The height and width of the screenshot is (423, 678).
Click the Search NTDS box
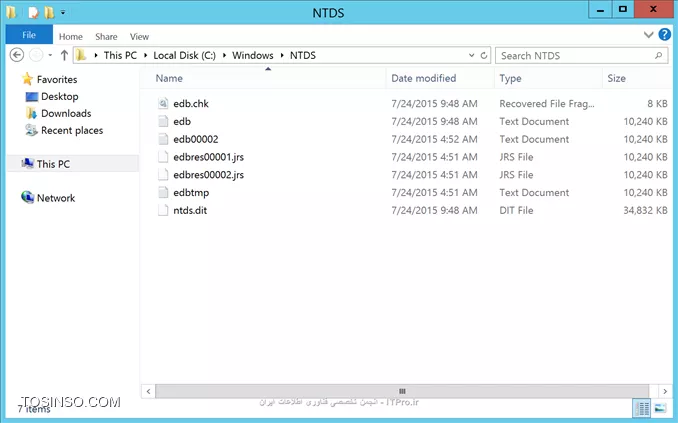581,55
